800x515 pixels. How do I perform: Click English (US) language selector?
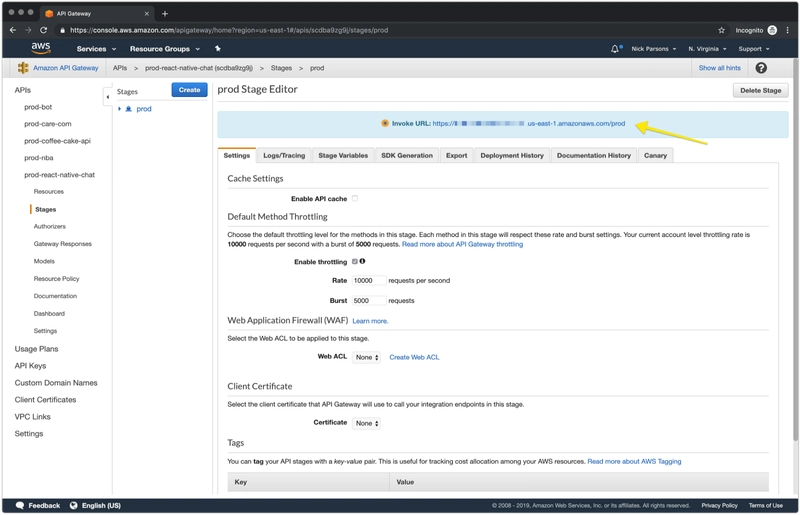pyautogui.click(x=101, y=506)
